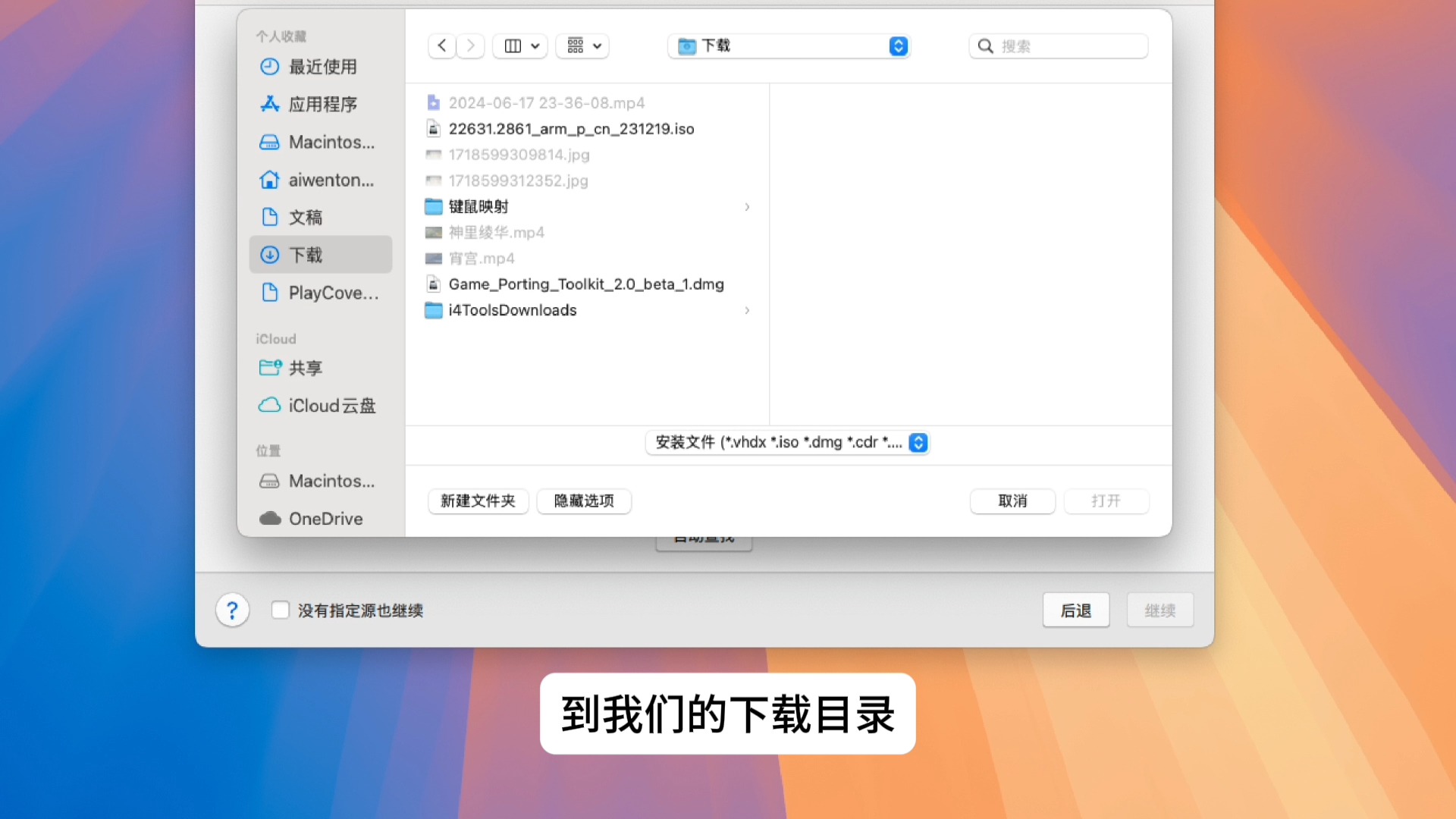Click the cloud icon beside iCloud云盘
1456x819 pixels.
[269, 406]
